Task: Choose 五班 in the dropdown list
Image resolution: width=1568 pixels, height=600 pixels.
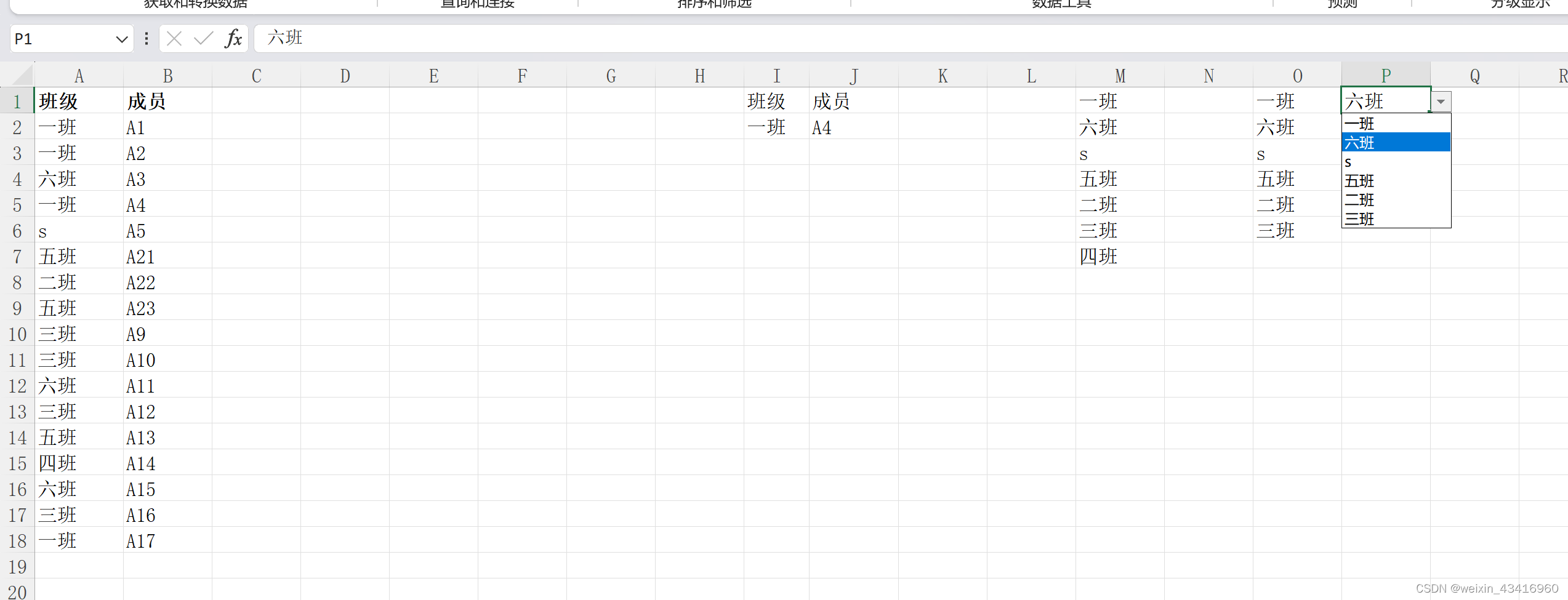Action: pos(1396,181)
